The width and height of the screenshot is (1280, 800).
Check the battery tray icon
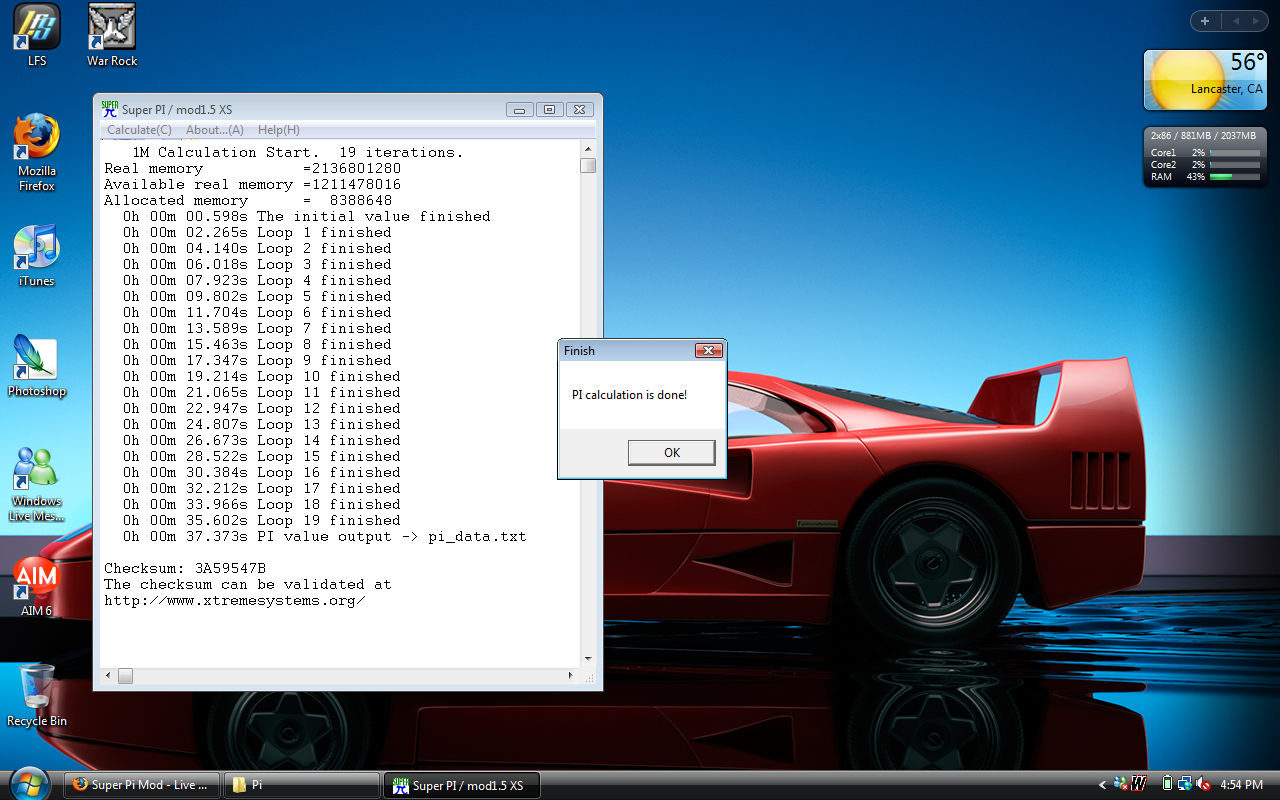[1167, 785]
